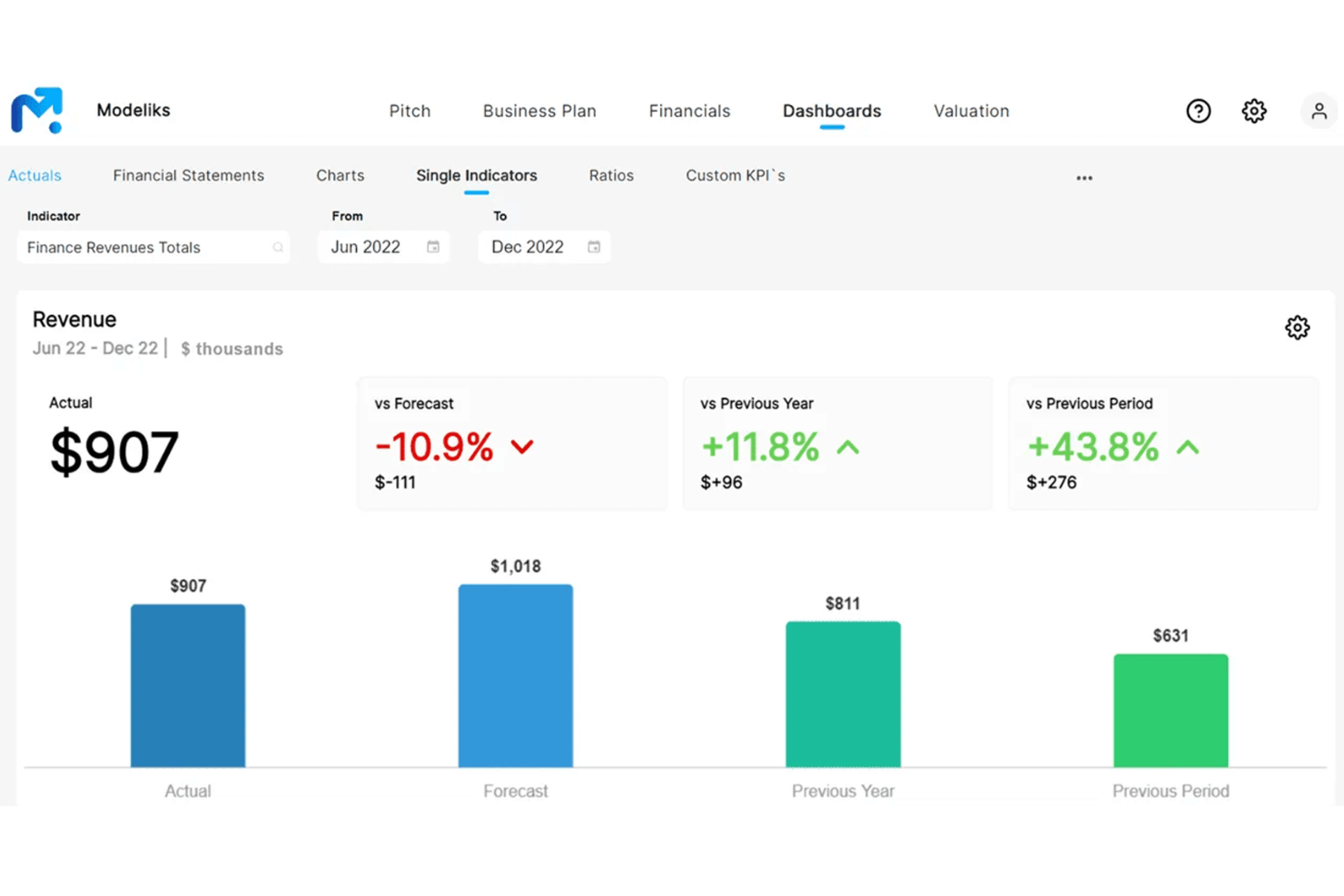Select the blue Forecast bar
This screenshot has height=896, width=1344.
pos(515,676)
